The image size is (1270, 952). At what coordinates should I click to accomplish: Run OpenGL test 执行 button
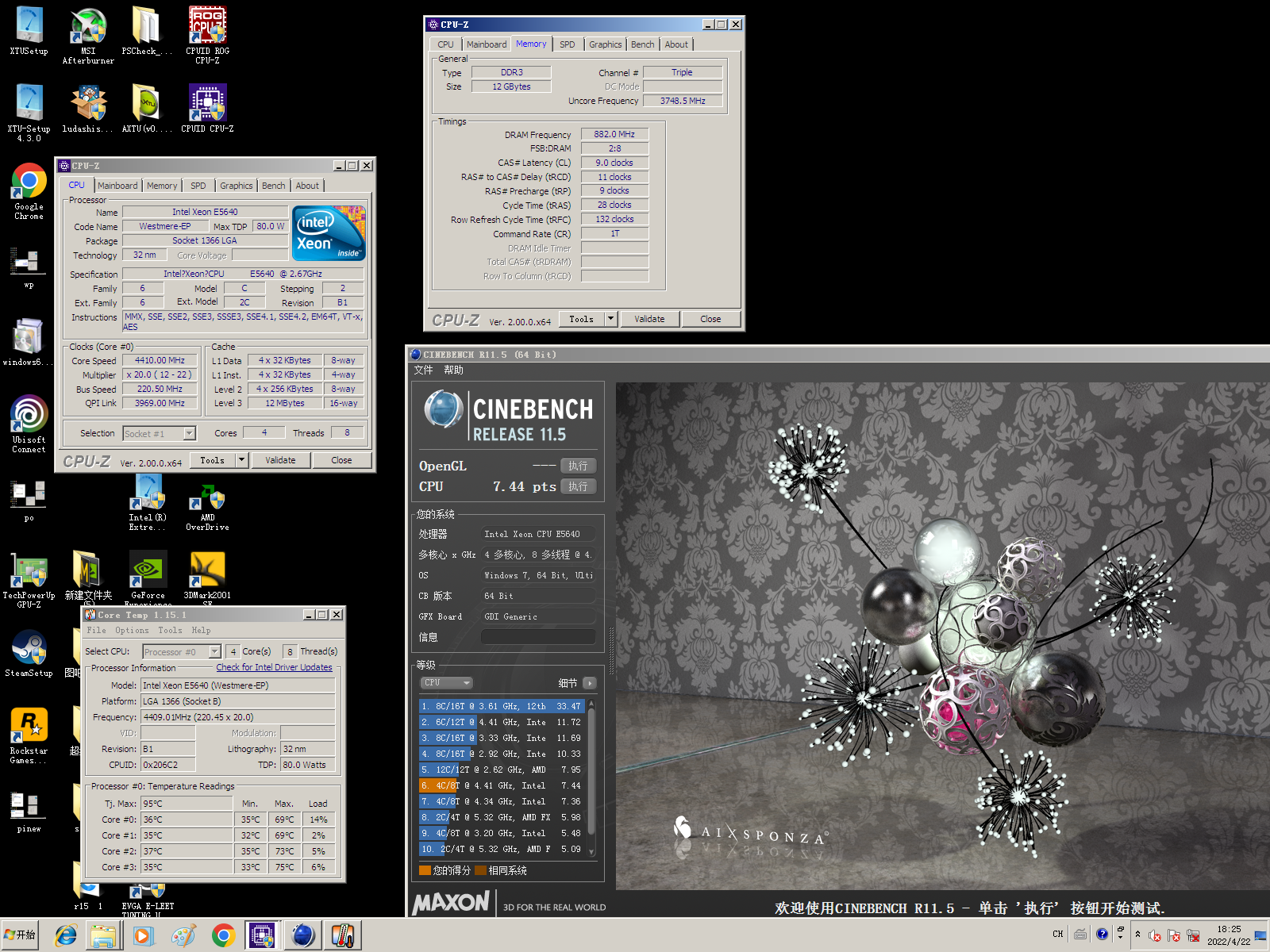[578, 466]
